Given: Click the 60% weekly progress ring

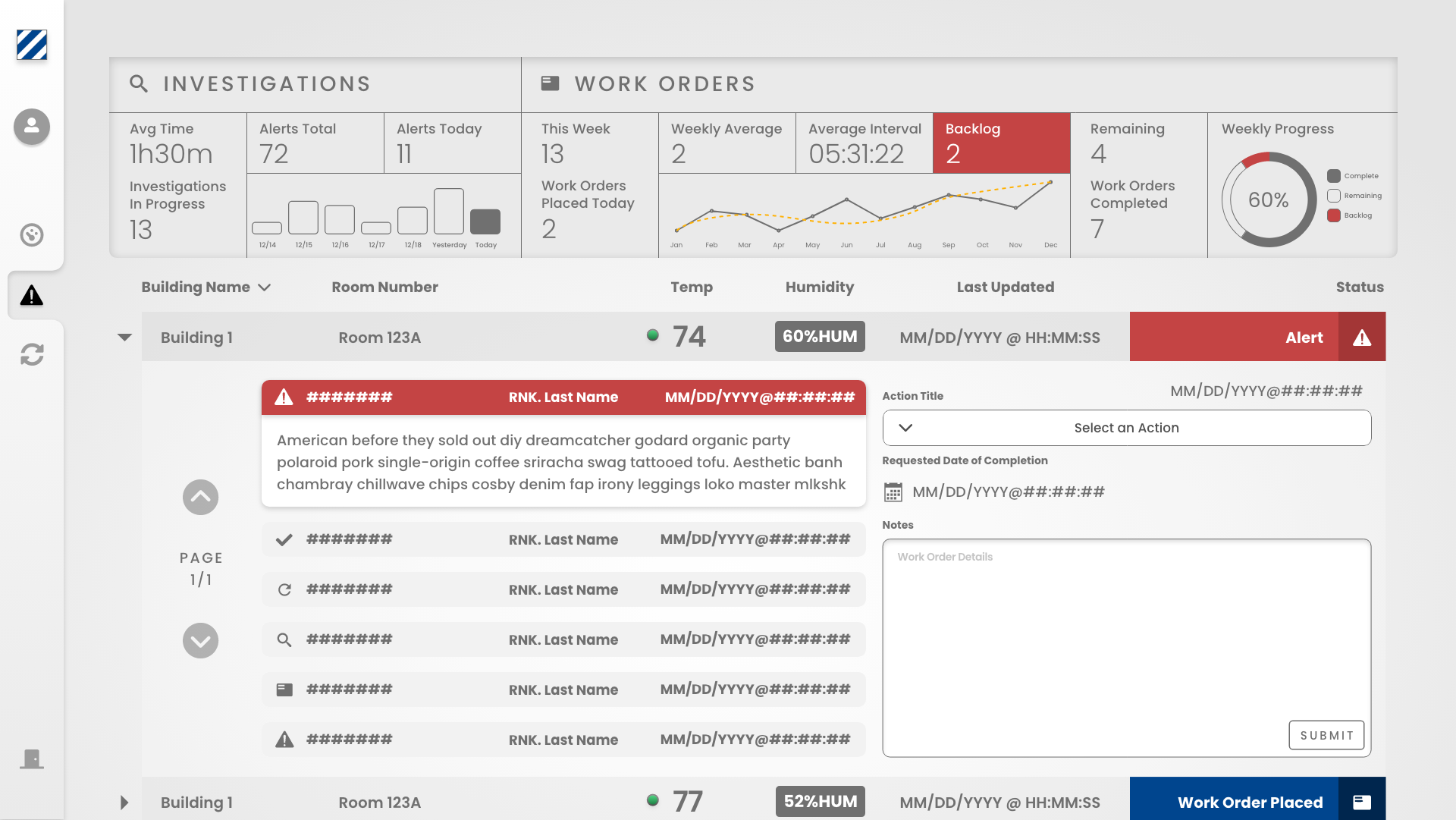Looking at the screenshot, I should (1269, 200).
